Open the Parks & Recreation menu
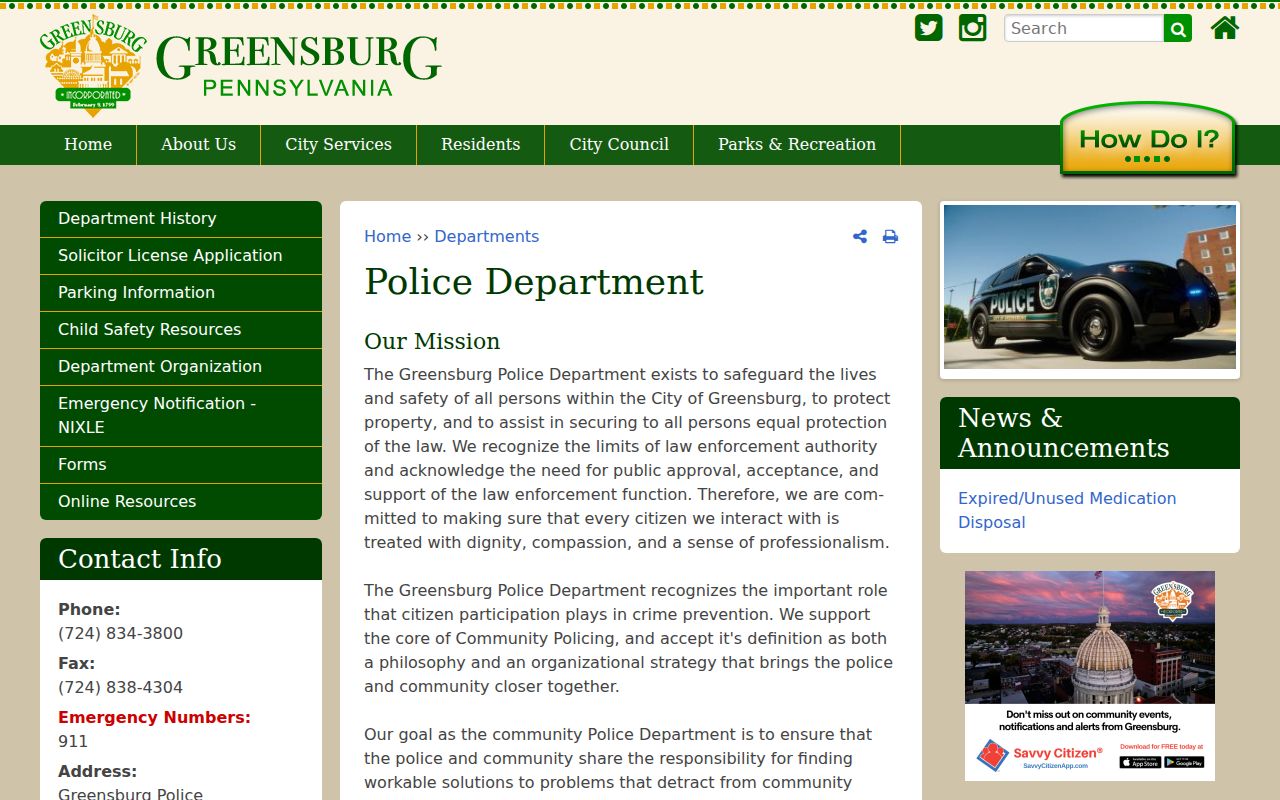The height and width of the screenshot is (800, 1280). click(x=797, y=145)
